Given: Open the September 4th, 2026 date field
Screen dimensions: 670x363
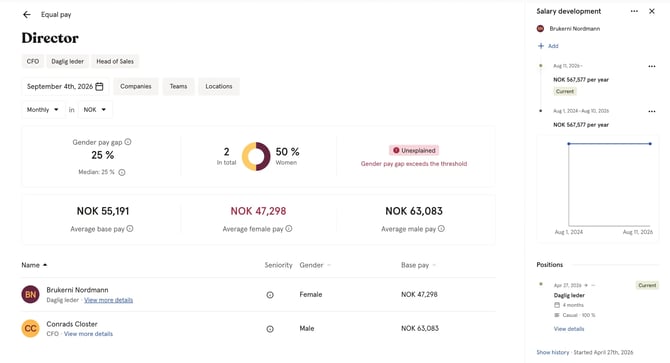Looking at the screenshot, I should [65, 86].
